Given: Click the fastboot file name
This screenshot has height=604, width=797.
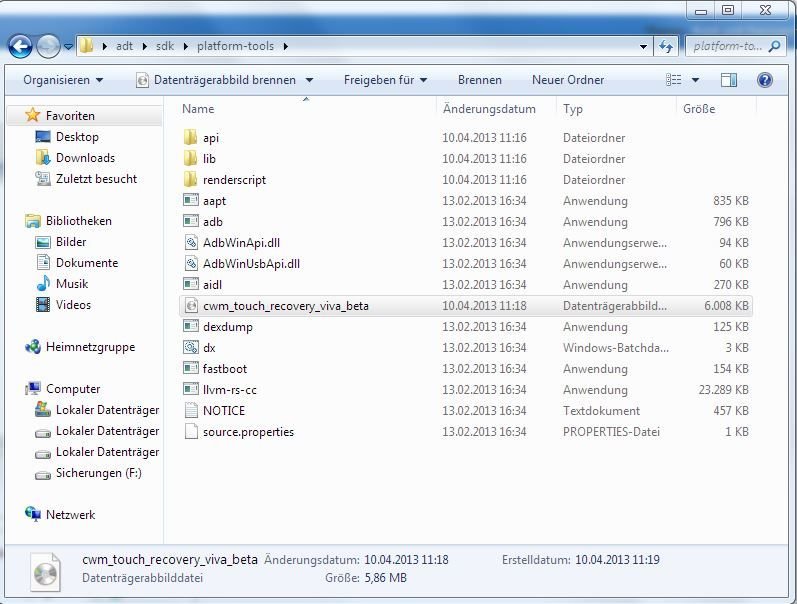Looking at the screenshot, I should pos(225,369).
